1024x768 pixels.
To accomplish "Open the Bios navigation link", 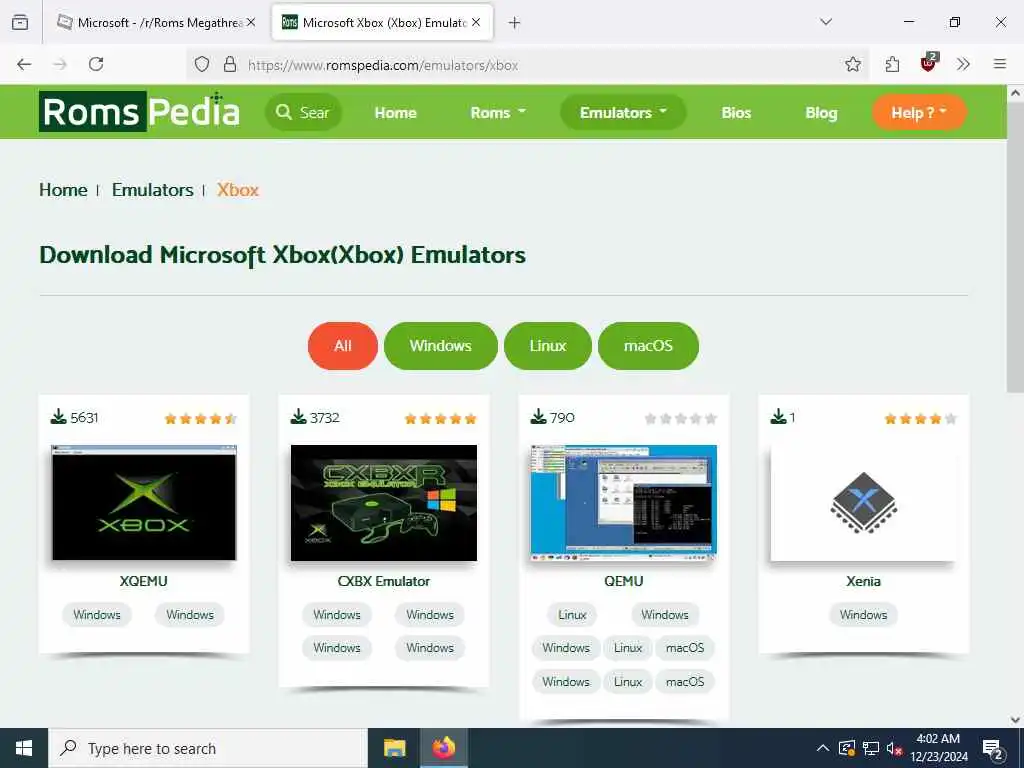I will pos(736,113).
